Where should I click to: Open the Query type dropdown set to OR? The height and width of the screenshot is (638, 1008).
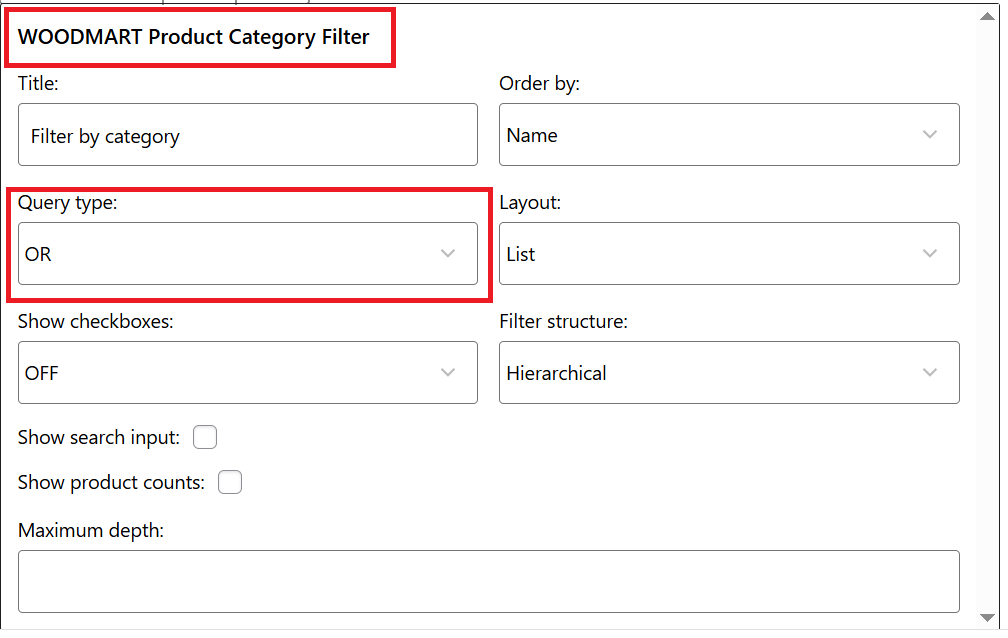pos(248,253)
